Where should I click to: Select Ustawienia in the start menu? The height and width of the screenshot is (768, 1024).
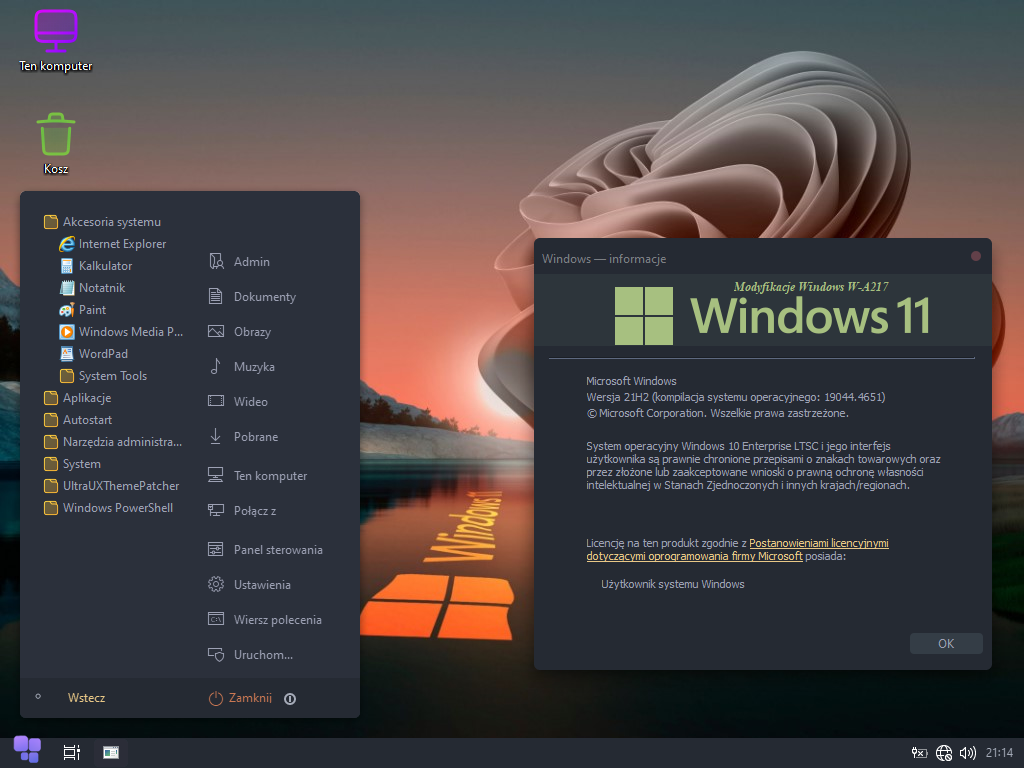261,585
